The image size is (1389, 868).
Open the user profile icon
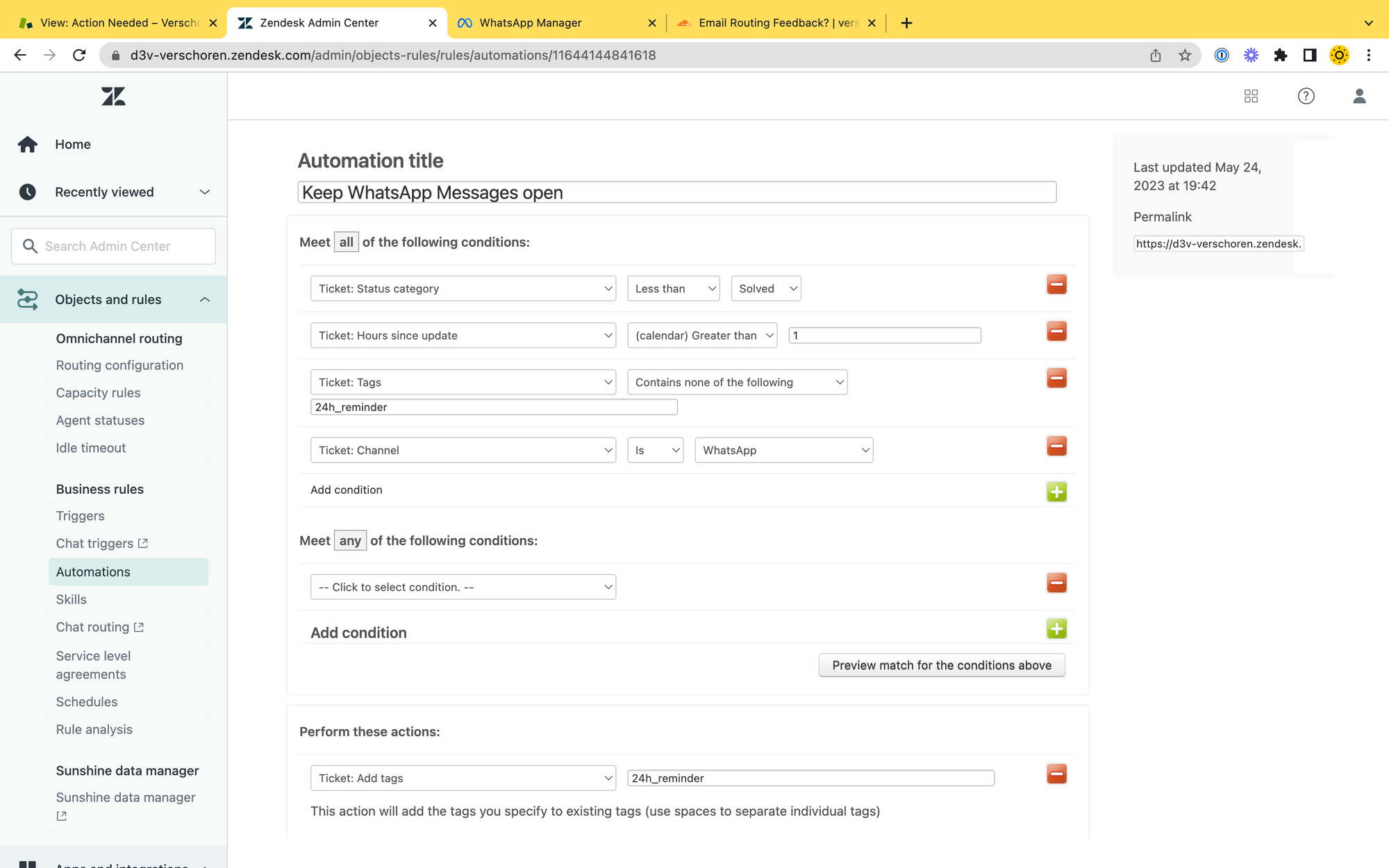click(1359, 96)
